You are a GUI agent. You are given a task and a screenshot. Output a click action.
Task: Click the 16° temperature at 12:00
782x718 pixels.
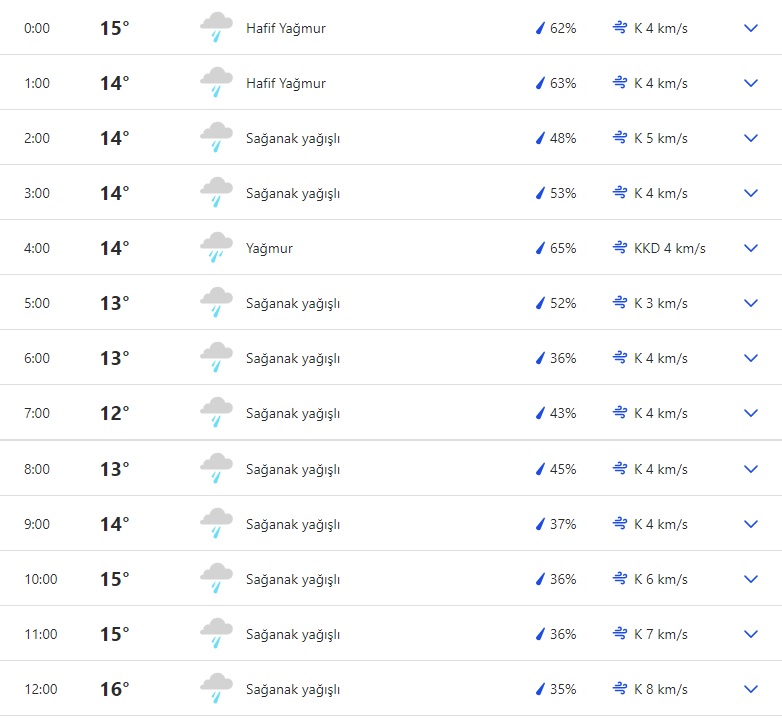point(114,689)
